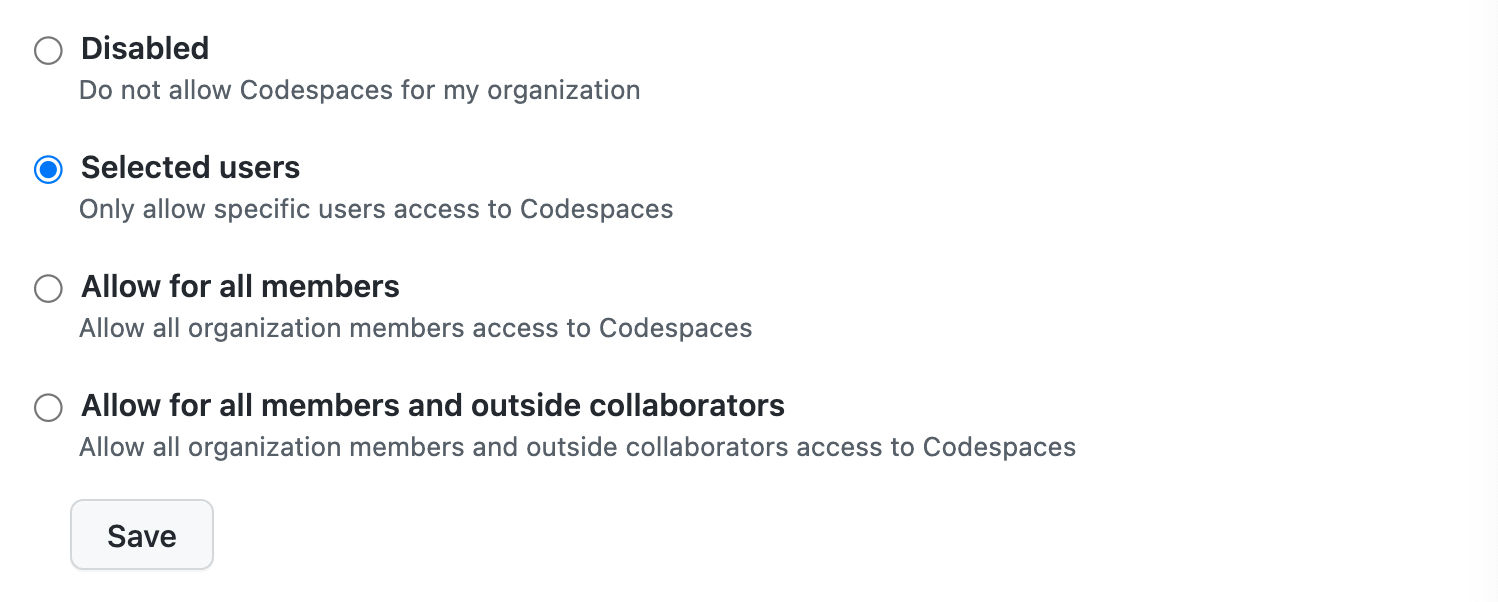Click the all members access description

415,328
